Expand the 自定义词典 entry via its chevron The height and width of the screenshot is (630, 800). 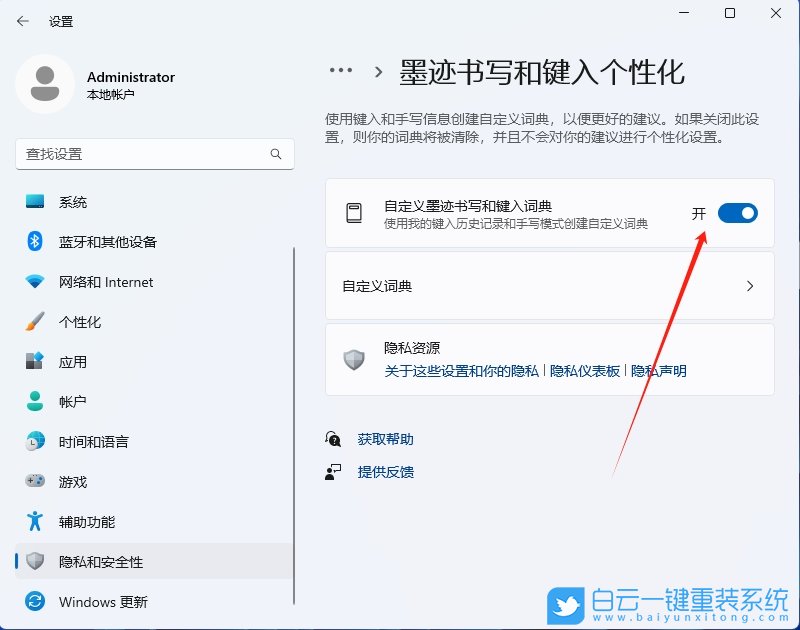point(750,286)
